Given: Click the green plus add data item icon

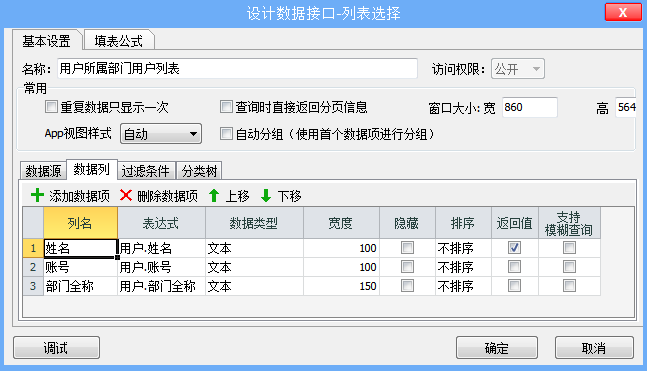Looking at the screenshot, I should (38, 195).
